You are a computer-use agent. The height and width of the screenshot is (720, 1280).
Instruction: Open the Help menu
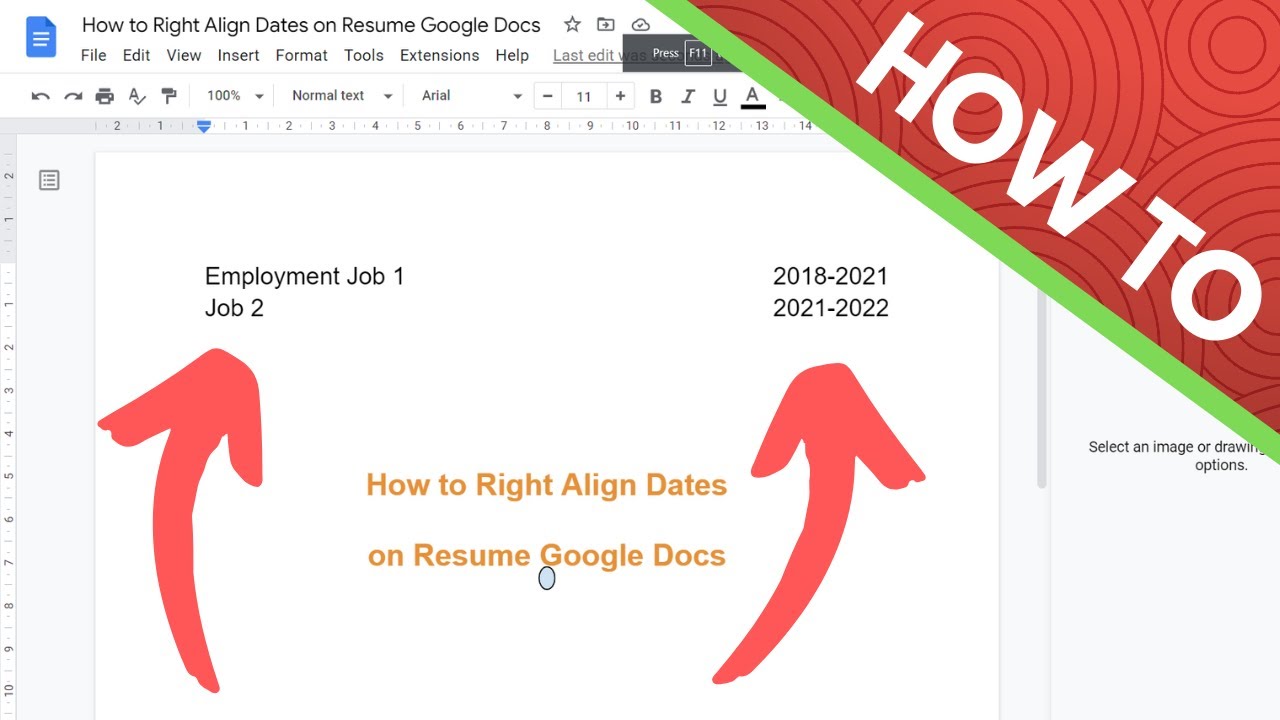[512, 55]
